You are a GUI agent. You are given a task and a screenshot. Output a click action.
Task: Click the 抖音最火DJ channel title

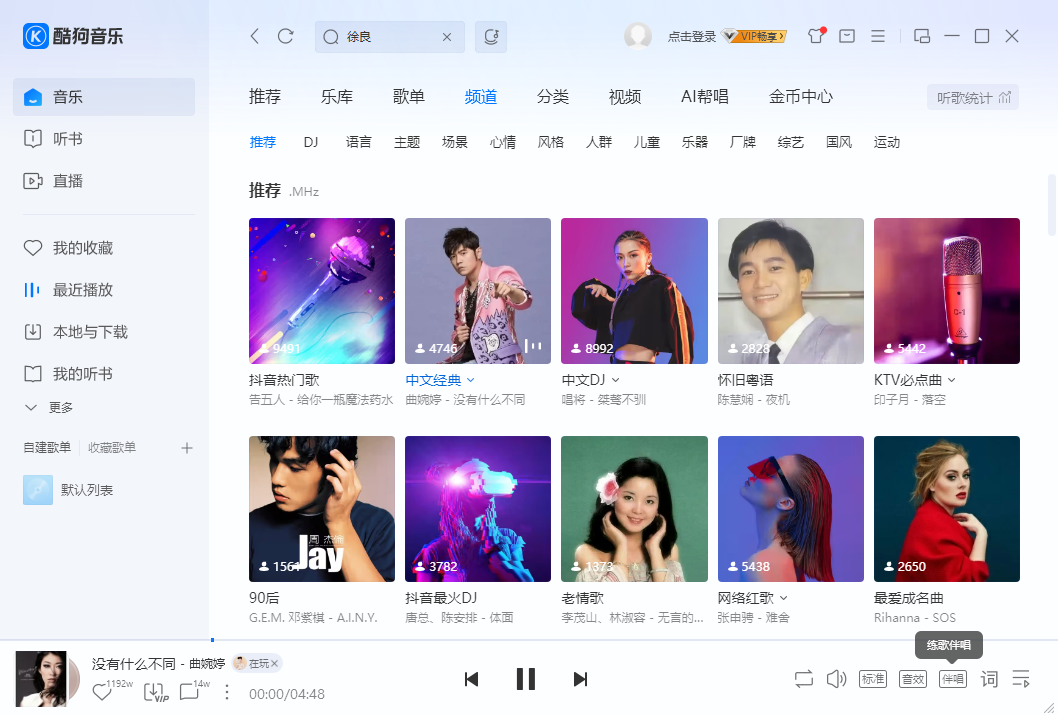[441, 598]
